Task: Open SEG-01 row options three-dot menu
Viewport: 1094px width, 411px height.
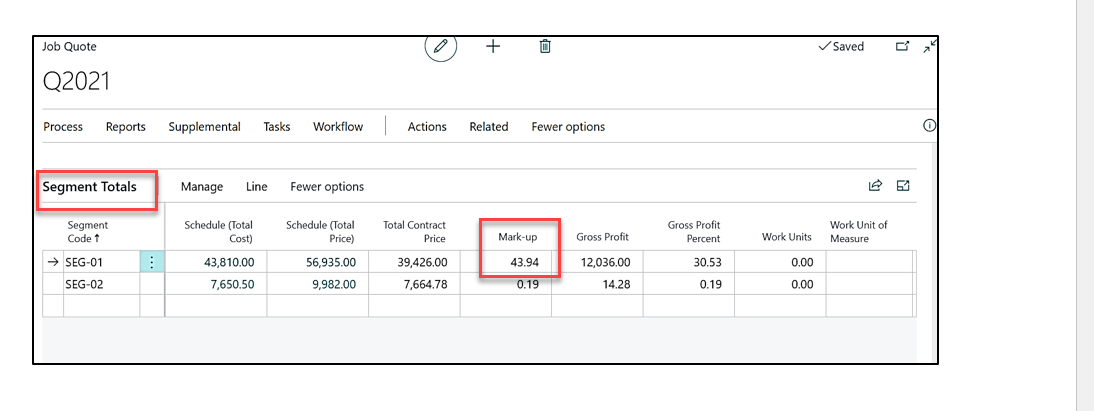Action: point(152,262)
